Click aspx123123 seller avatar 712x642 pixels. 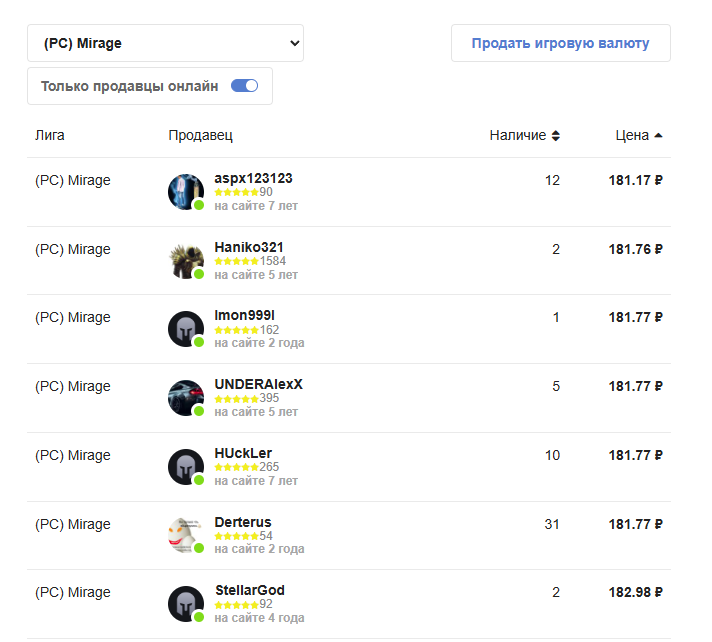click(x=186, y=192)
